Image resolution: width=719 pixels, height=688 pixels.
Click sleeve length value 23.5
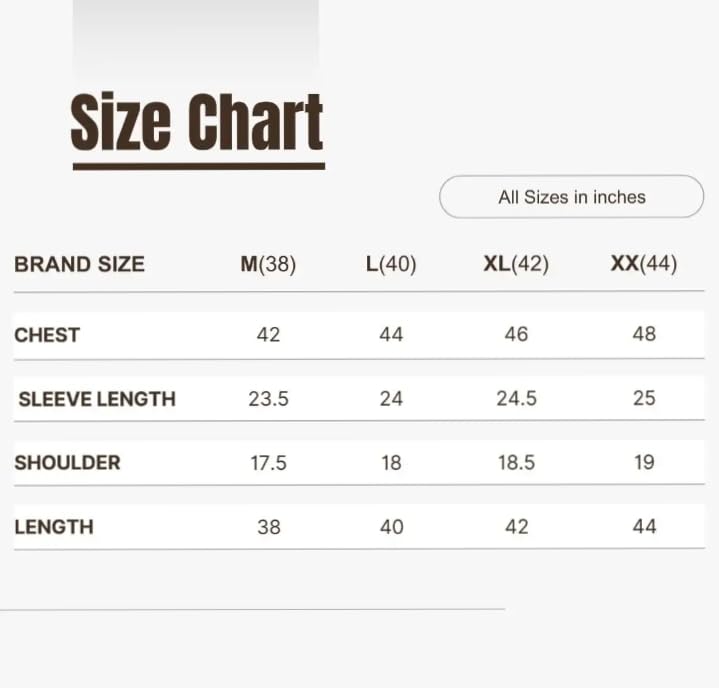pyautogui.click(x=268, y=398)
